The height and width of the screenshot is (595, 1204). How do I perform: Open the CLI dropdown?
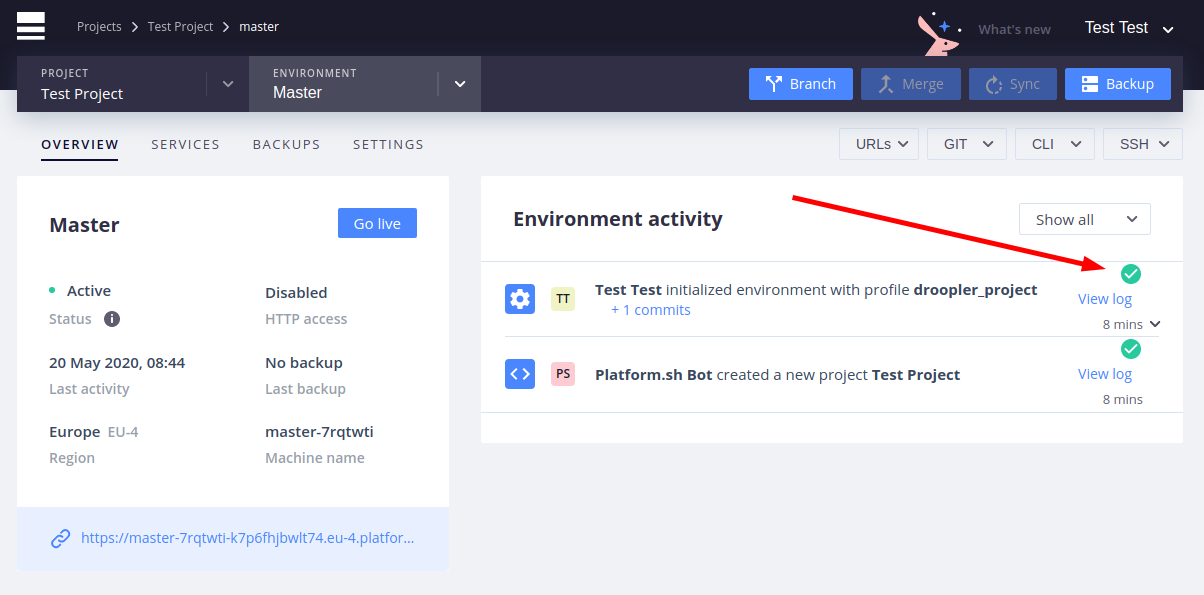pyautogui.click(x=1055, y=144)
